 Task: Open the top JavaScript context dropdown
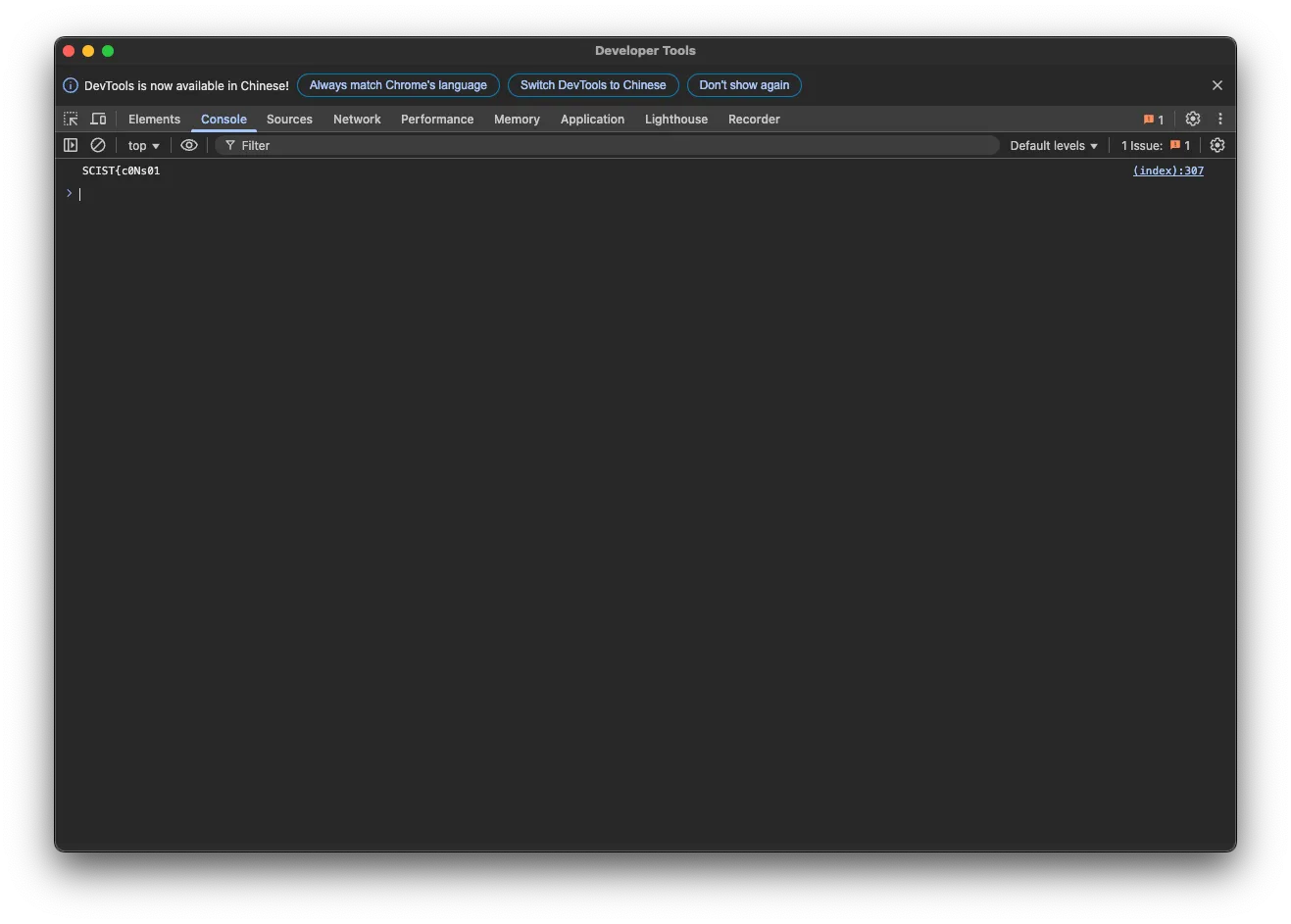tap(143, 145)
